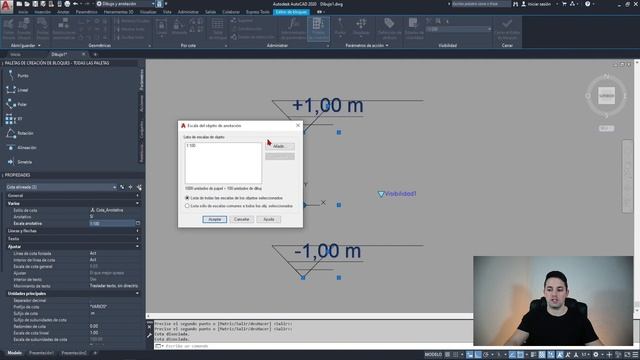Click the select objects icon in Propiedades
The height and width of the screenshot is (360, 640).
click(x=131, y=187)
